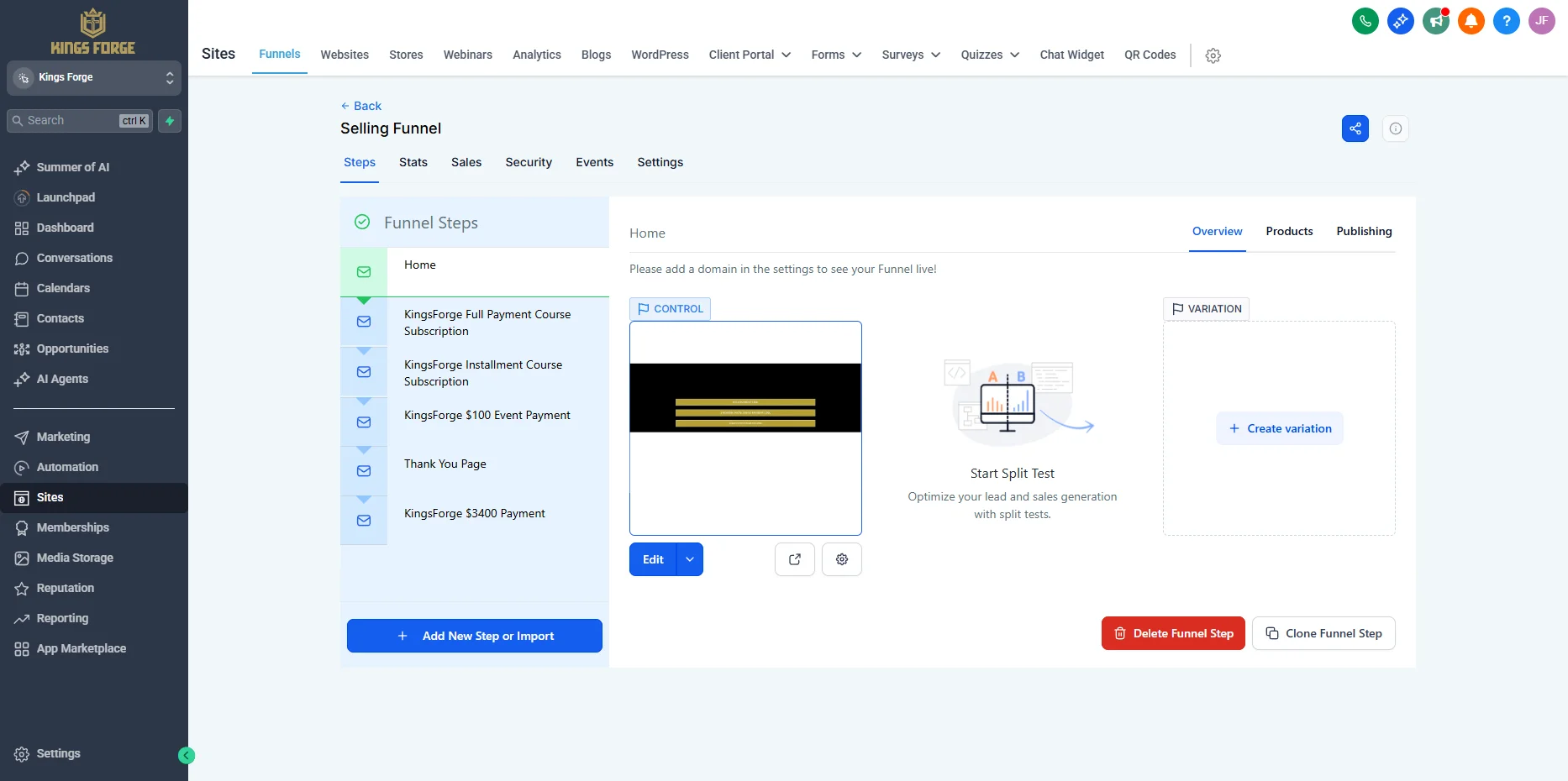Expand the Kings Forge account switcher
1568x781 pixels.
click(94, 77)
